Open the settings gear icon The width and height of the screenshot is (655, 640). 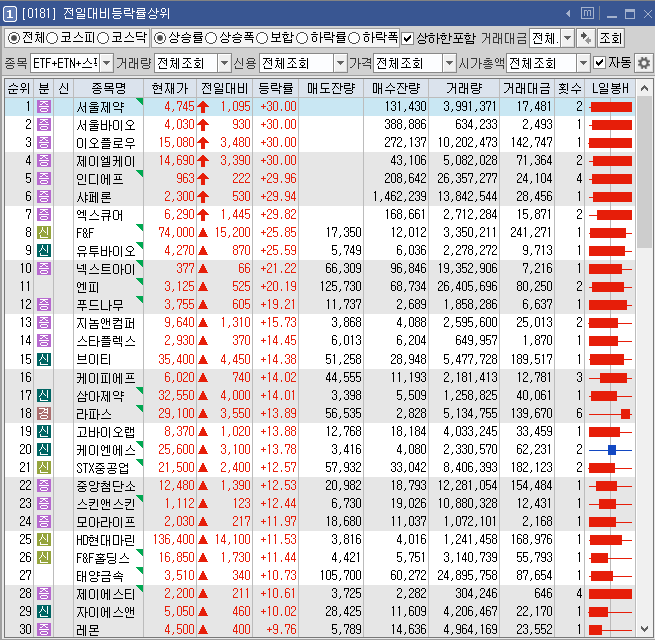pos(644,63)
